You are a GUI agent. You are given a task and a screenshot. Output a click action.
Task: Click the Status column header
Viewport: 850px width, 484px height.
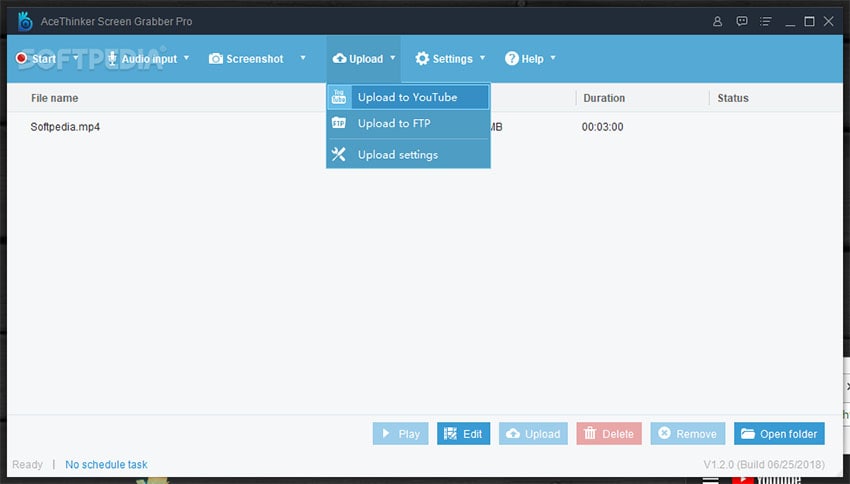point(733,98)
